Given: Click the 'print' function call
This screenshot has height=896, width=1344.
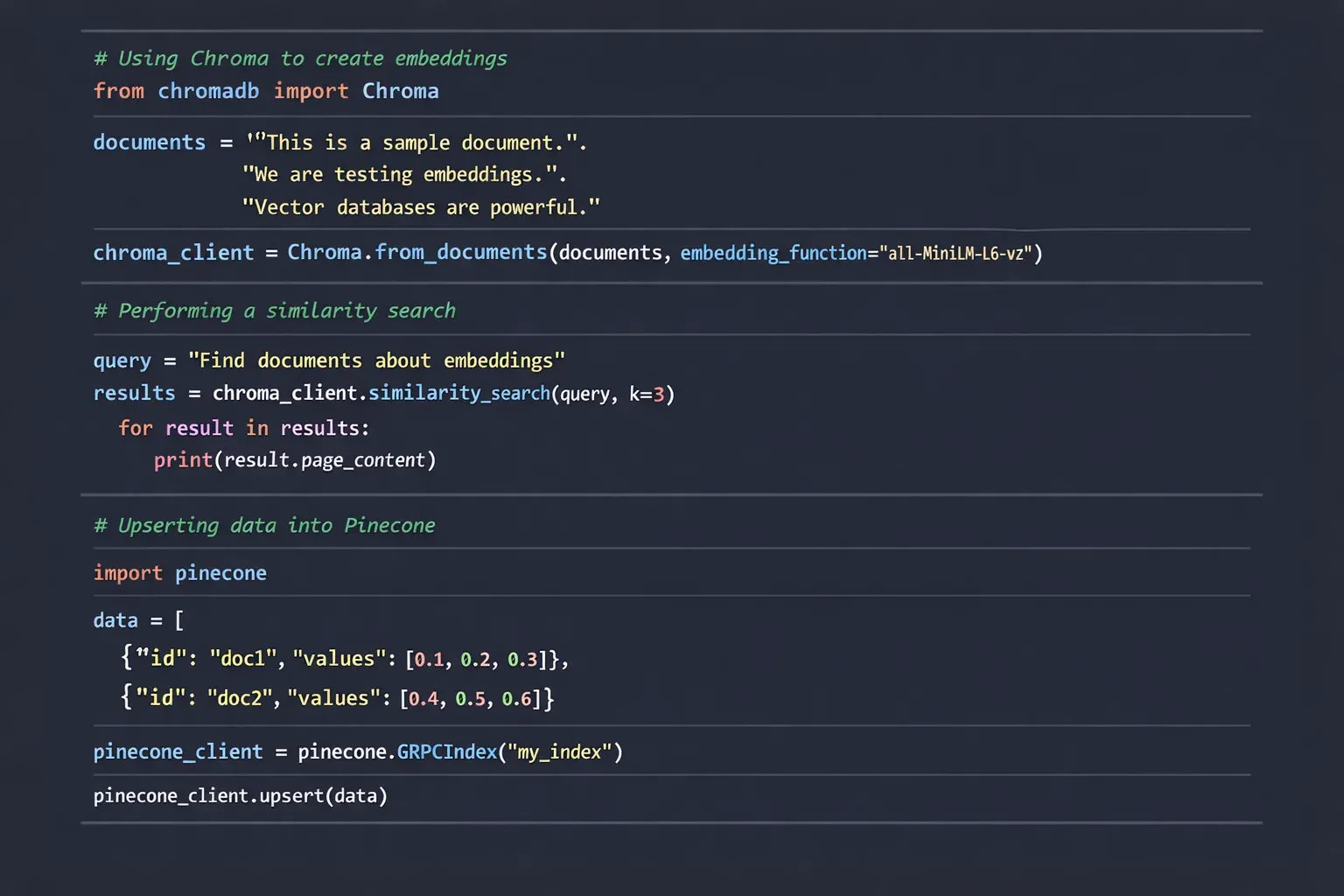Looking at the screenshot, I should pos(183,460).
